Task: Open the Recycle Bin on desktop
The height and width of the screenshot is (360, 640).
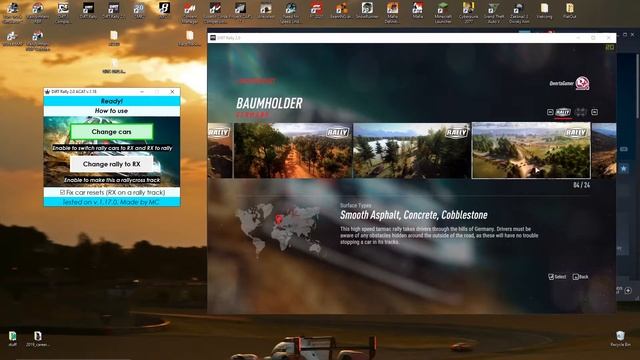Action: click(620, 339)
